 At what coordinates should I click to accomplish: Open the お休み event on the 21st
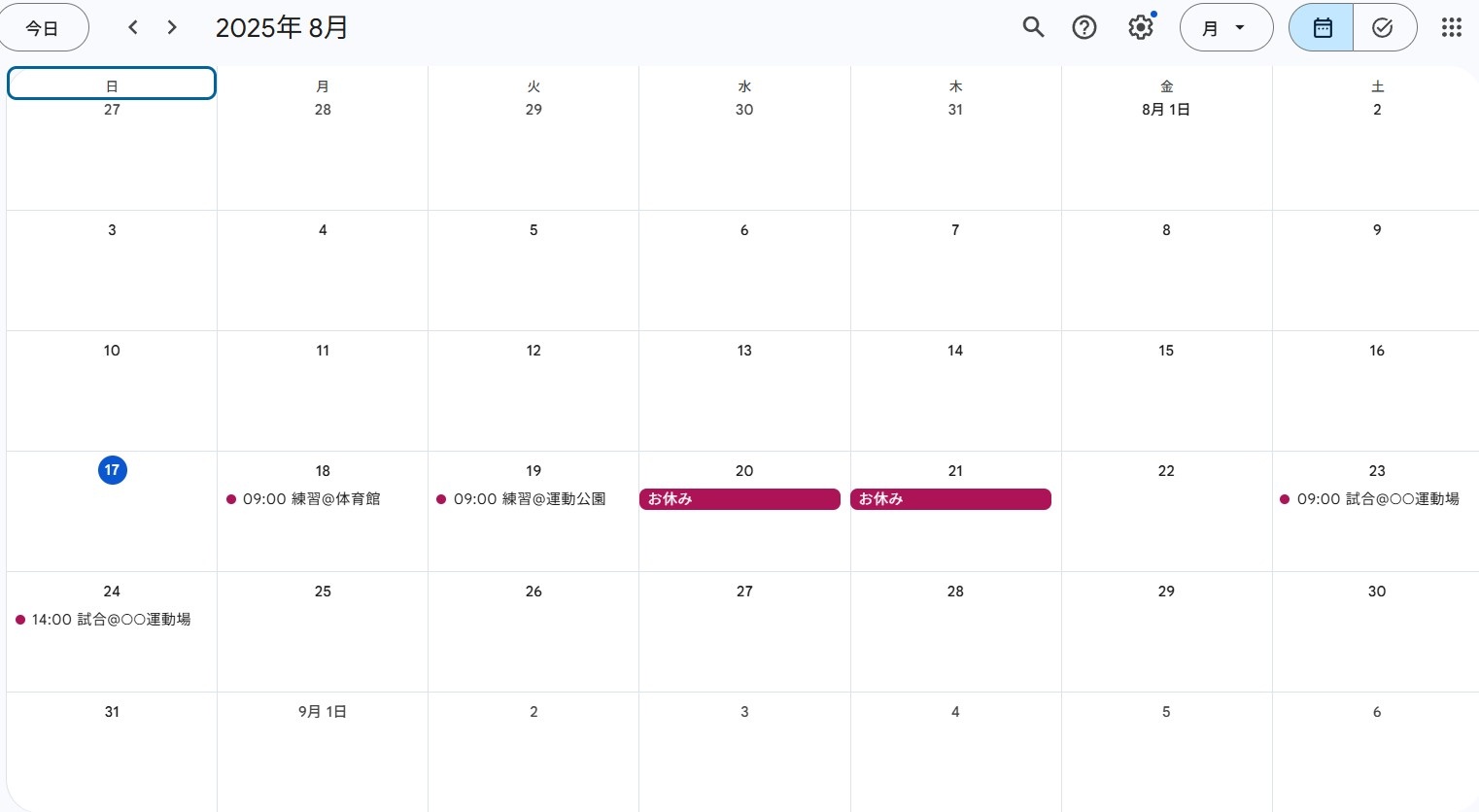[x=950, y=499]
